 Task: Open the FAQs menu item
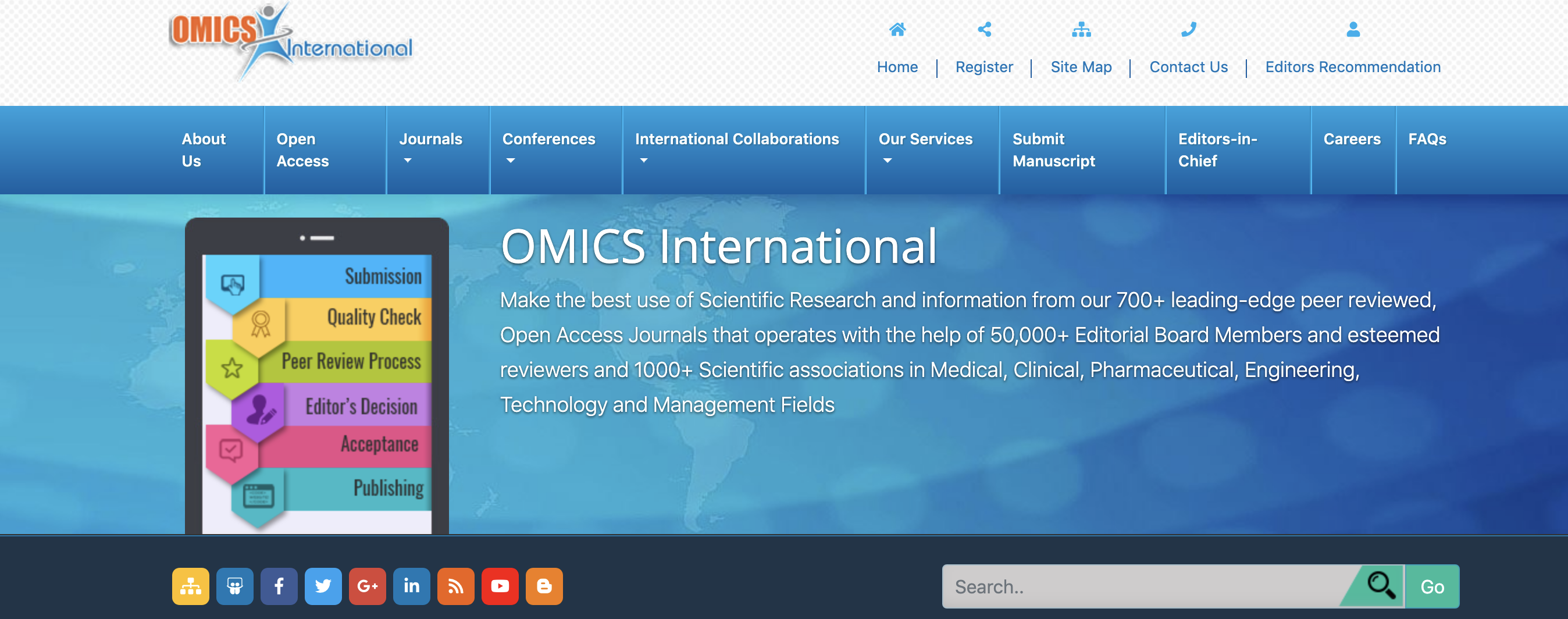pos(1427,140)
